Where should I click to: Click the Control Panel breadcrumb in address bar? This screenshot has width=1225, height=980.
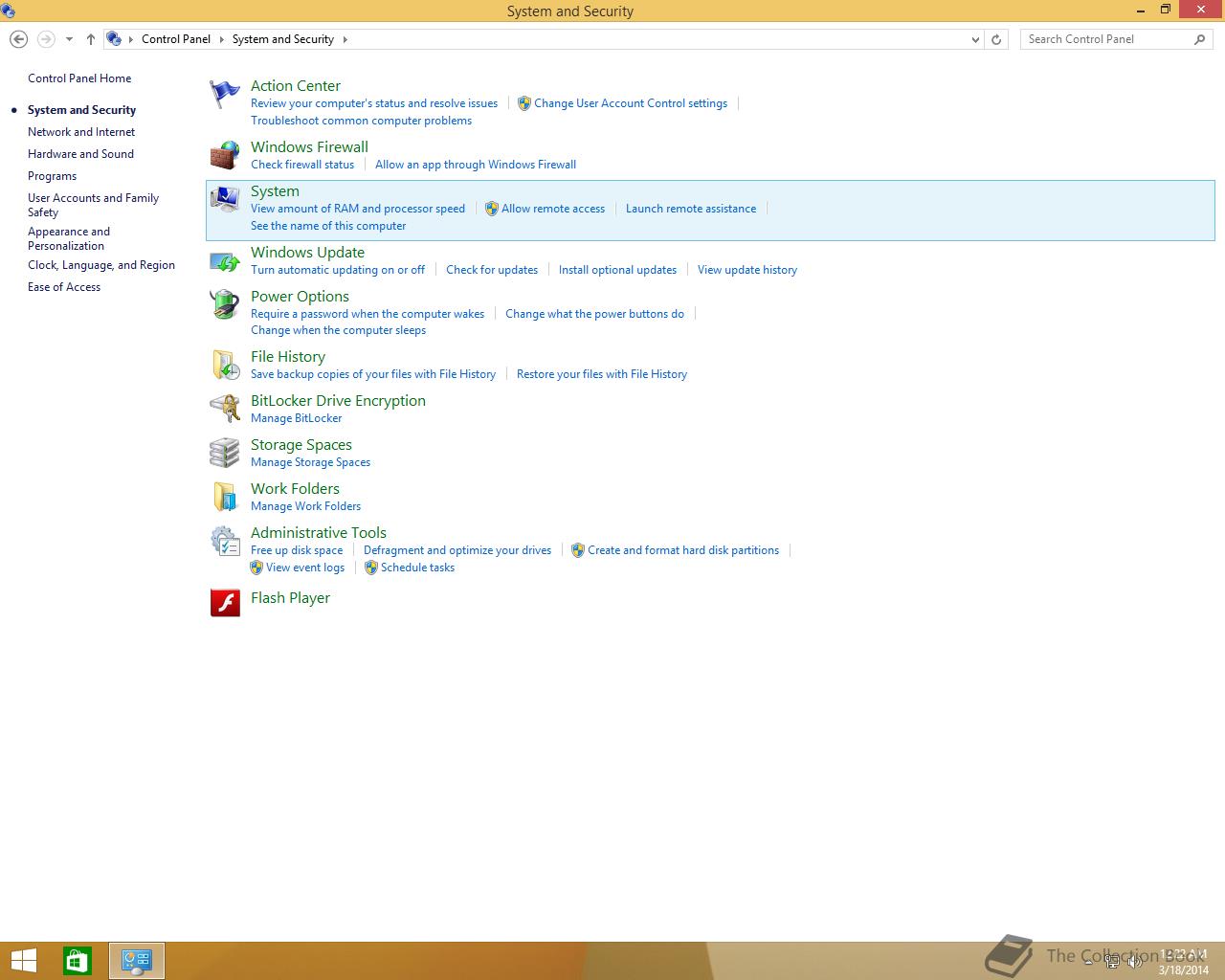[x=176, y=39]
